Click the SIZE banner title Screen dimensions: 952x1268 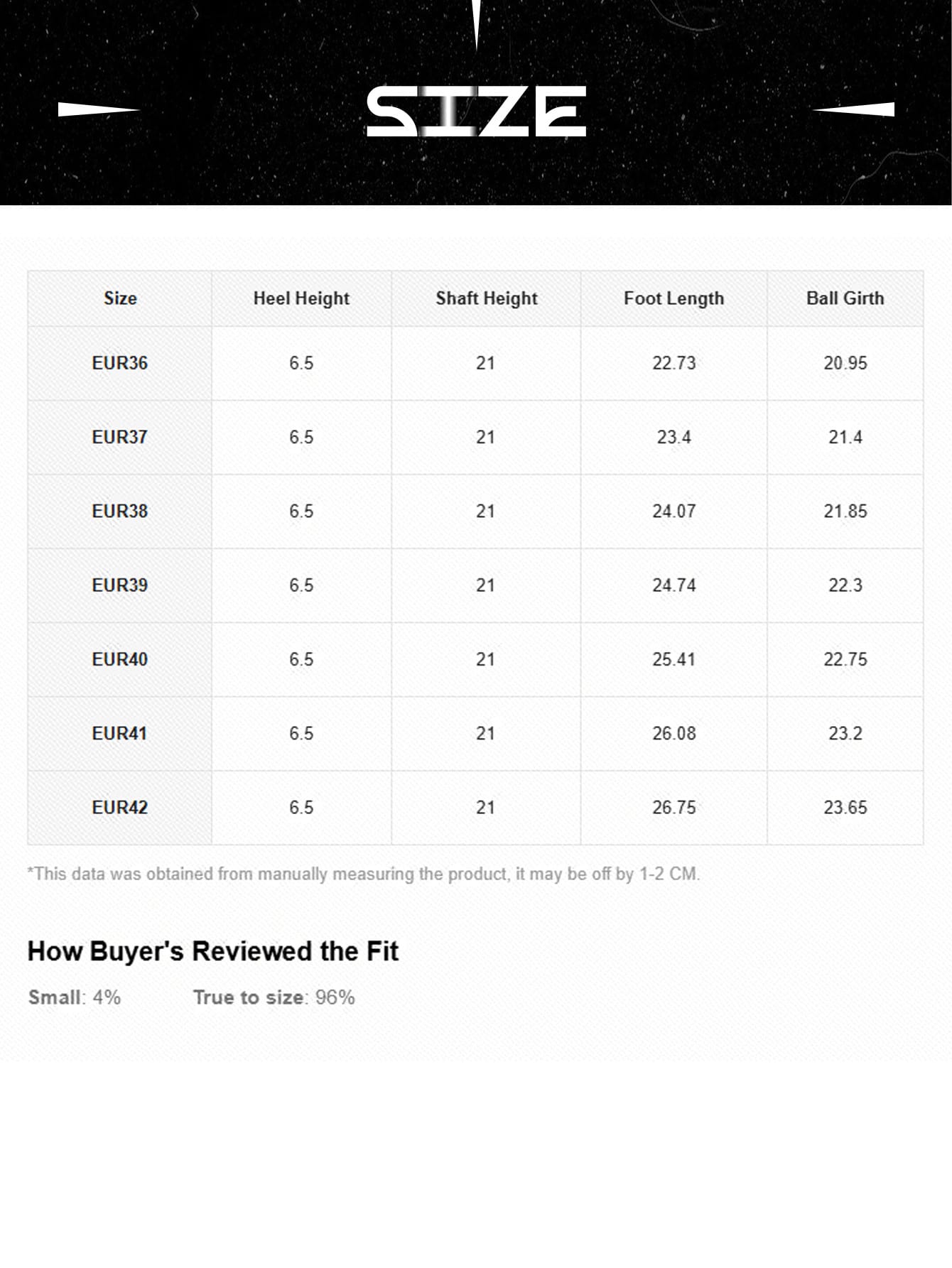[476, 112]
